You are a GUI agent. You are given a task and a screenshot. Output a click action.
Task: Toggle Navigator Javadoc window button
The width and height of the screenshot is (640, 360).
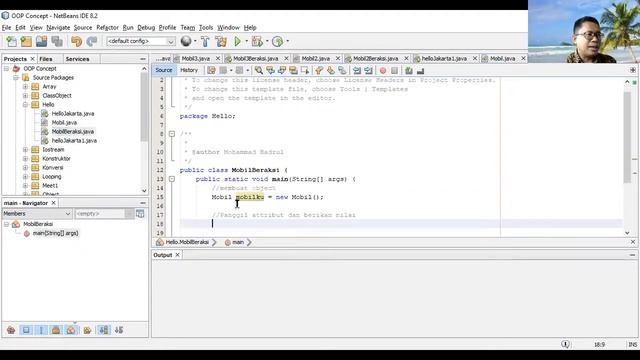(140, 213)
